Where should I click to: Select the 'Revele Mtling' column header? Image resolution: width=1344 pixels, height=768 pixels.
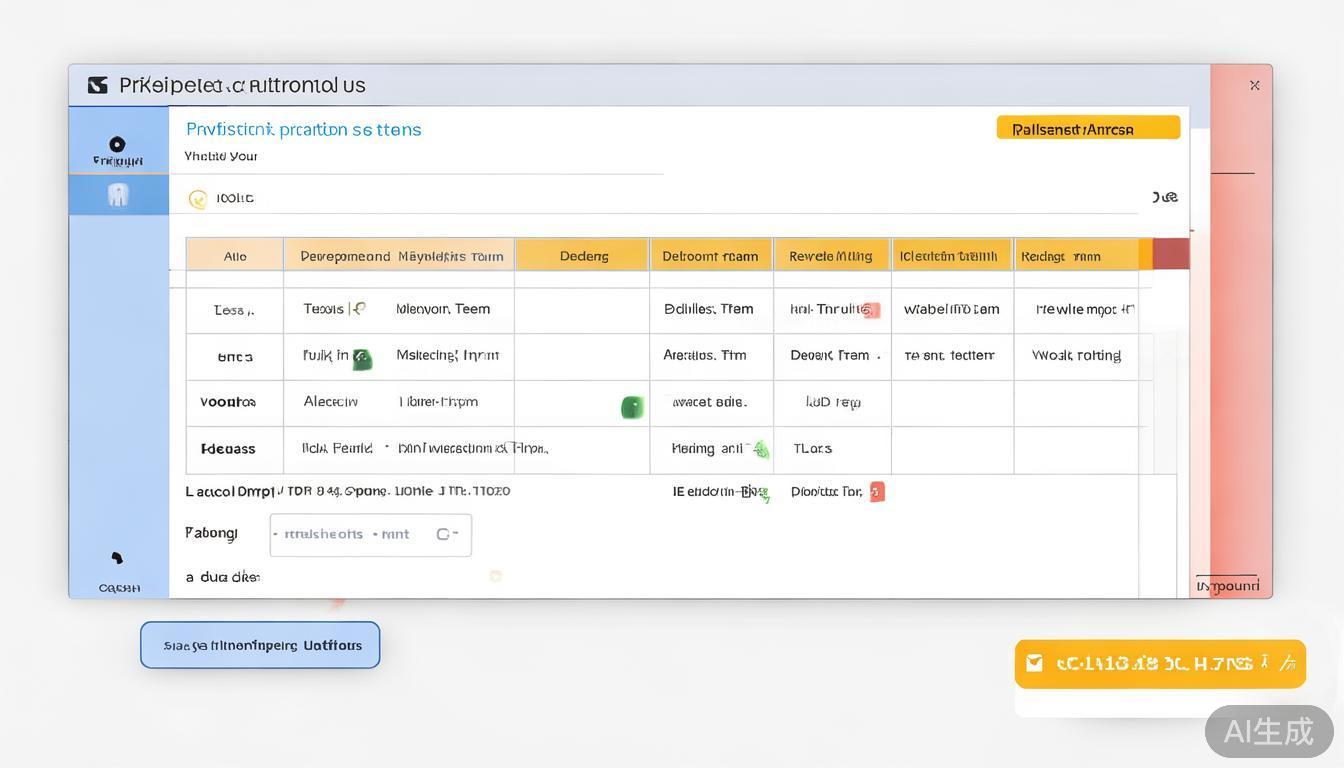(x=831, y=256)
